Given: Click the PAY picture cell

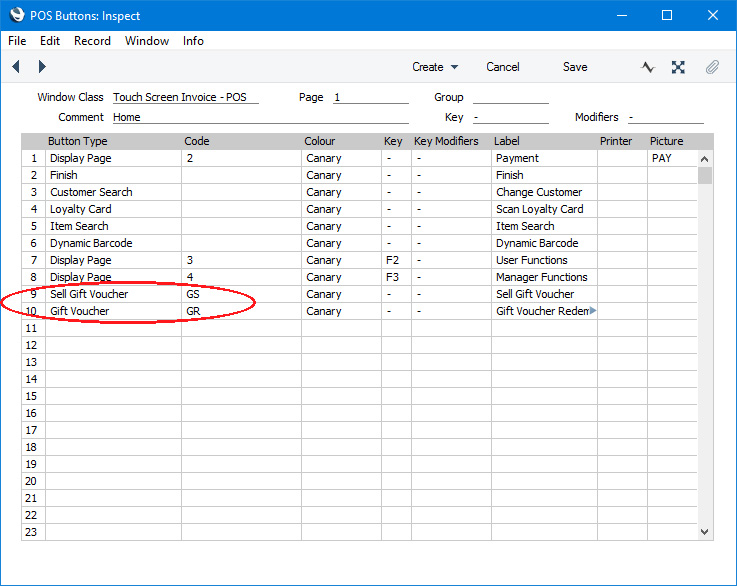Looking at the screenshot, I should pyautogui.click(x=672, y=158).
